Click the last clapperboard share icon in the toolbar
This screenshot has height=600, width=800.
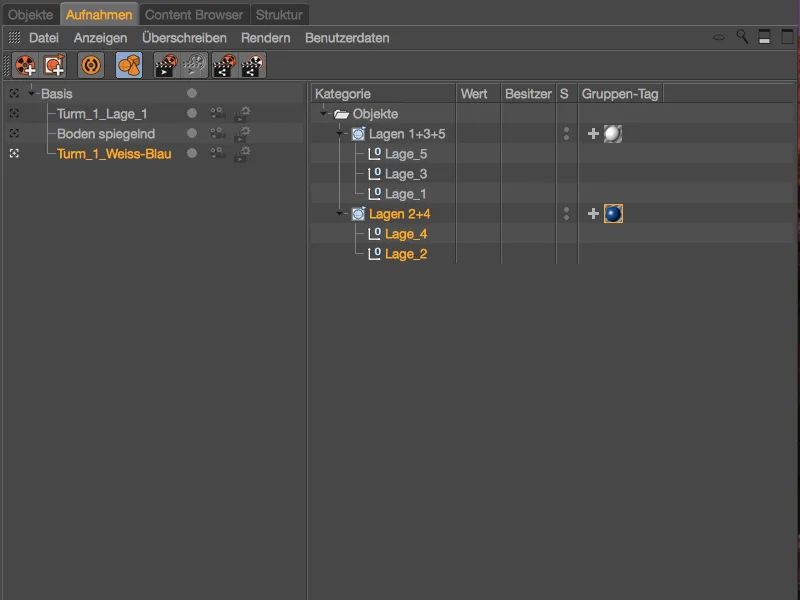tap(253, 65)
